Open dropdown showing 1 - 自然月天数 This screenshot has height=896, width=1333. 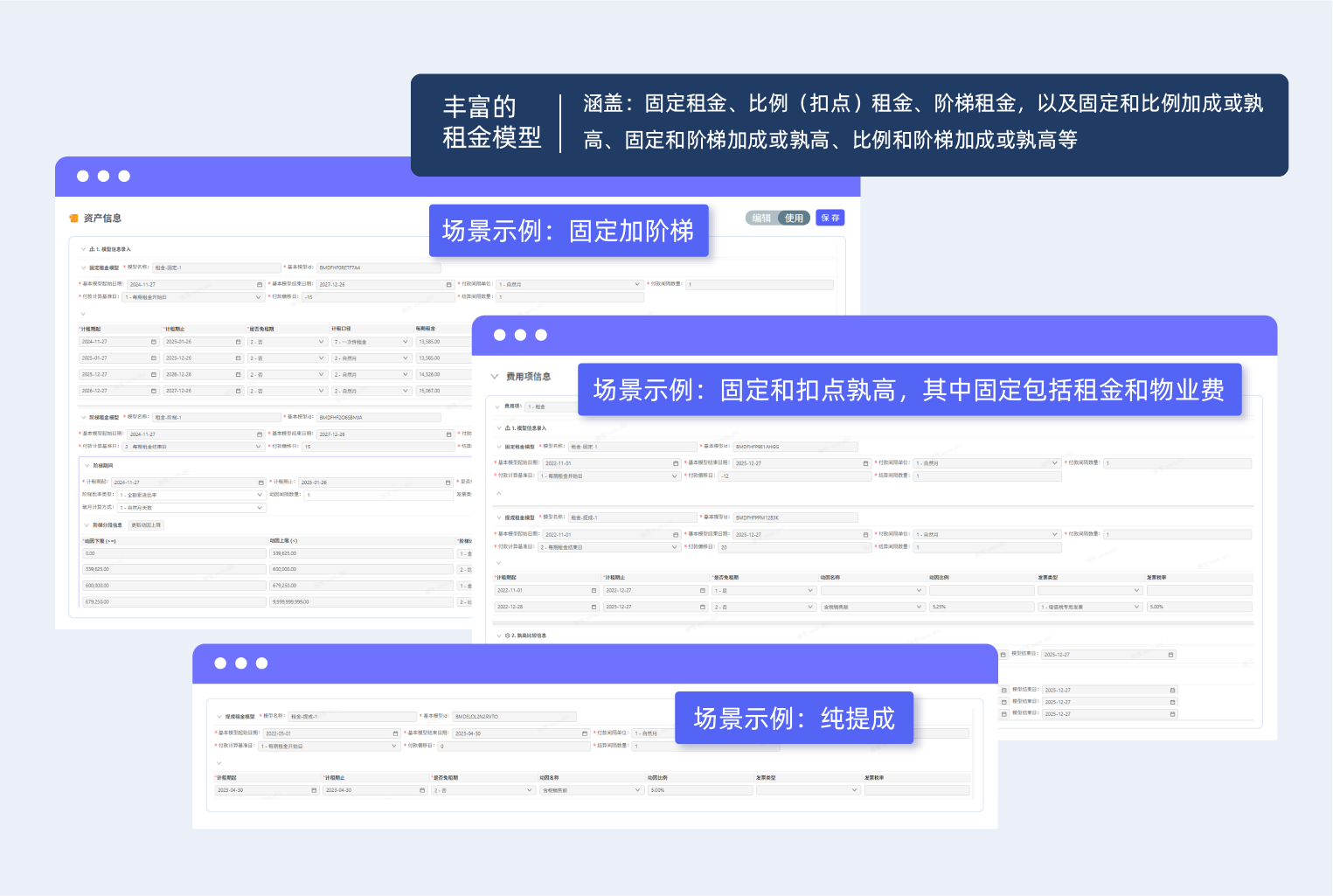click(191, 508)
